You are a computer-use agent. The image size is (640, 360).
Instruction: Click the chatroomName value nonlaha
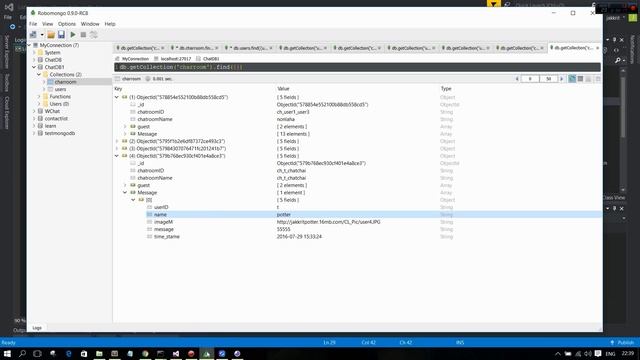click(x=286, y=120)
